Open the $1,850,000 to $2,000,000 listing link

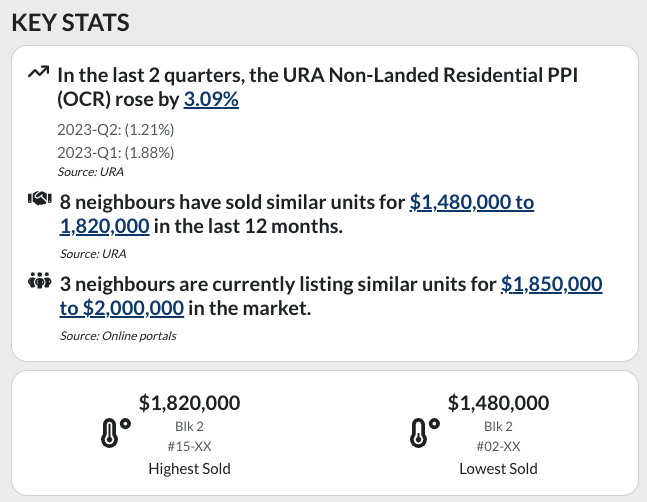tap(331, 296)
